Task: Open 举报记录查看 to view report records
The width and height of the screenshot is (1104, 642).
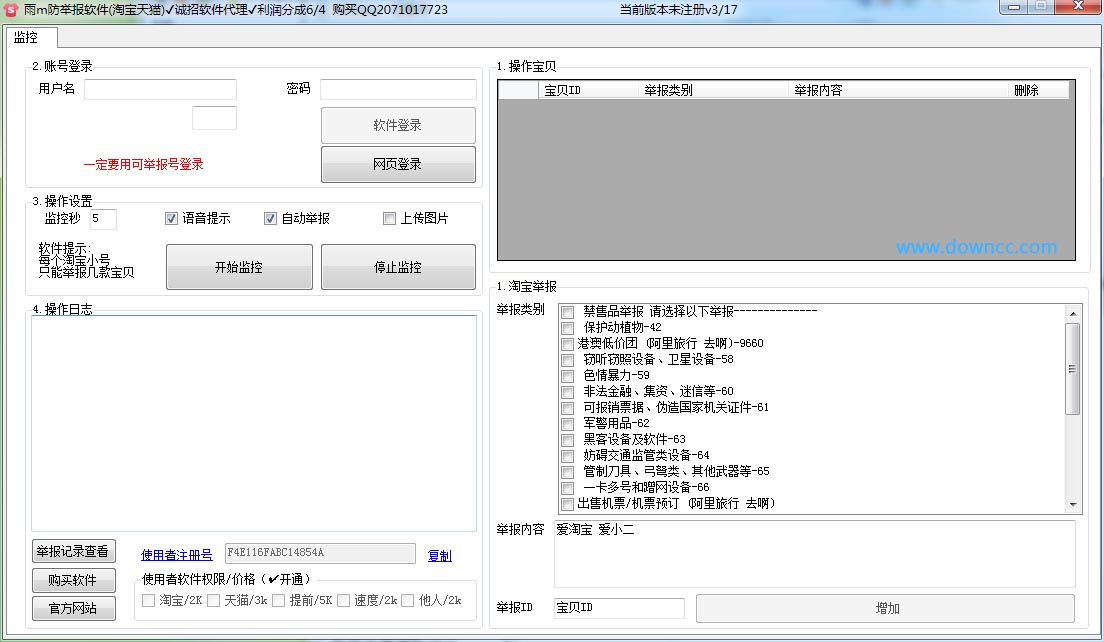Action: click(x=73, y=550)
